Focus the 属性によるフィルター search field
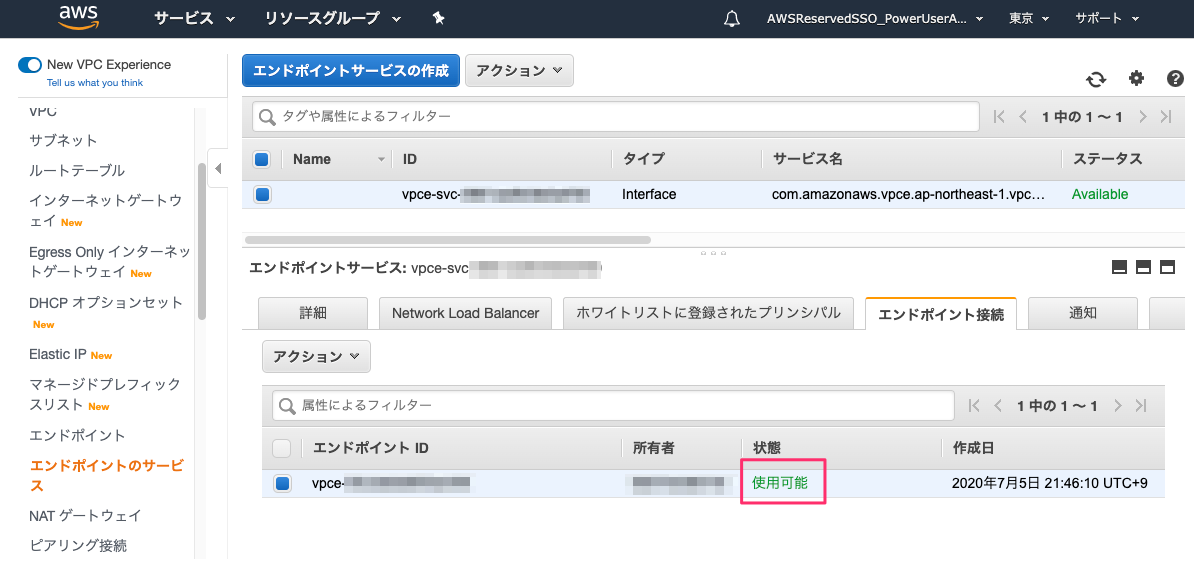 click(613, 406)
